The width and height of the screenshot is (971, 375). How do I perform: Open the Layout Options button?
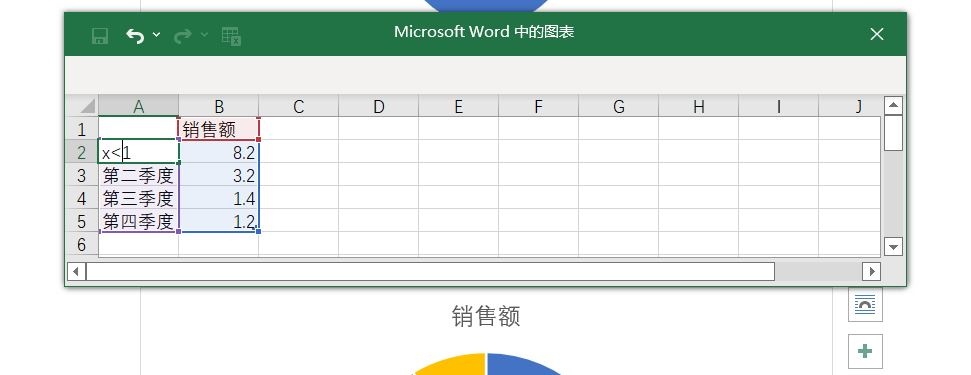pos(864,305)
